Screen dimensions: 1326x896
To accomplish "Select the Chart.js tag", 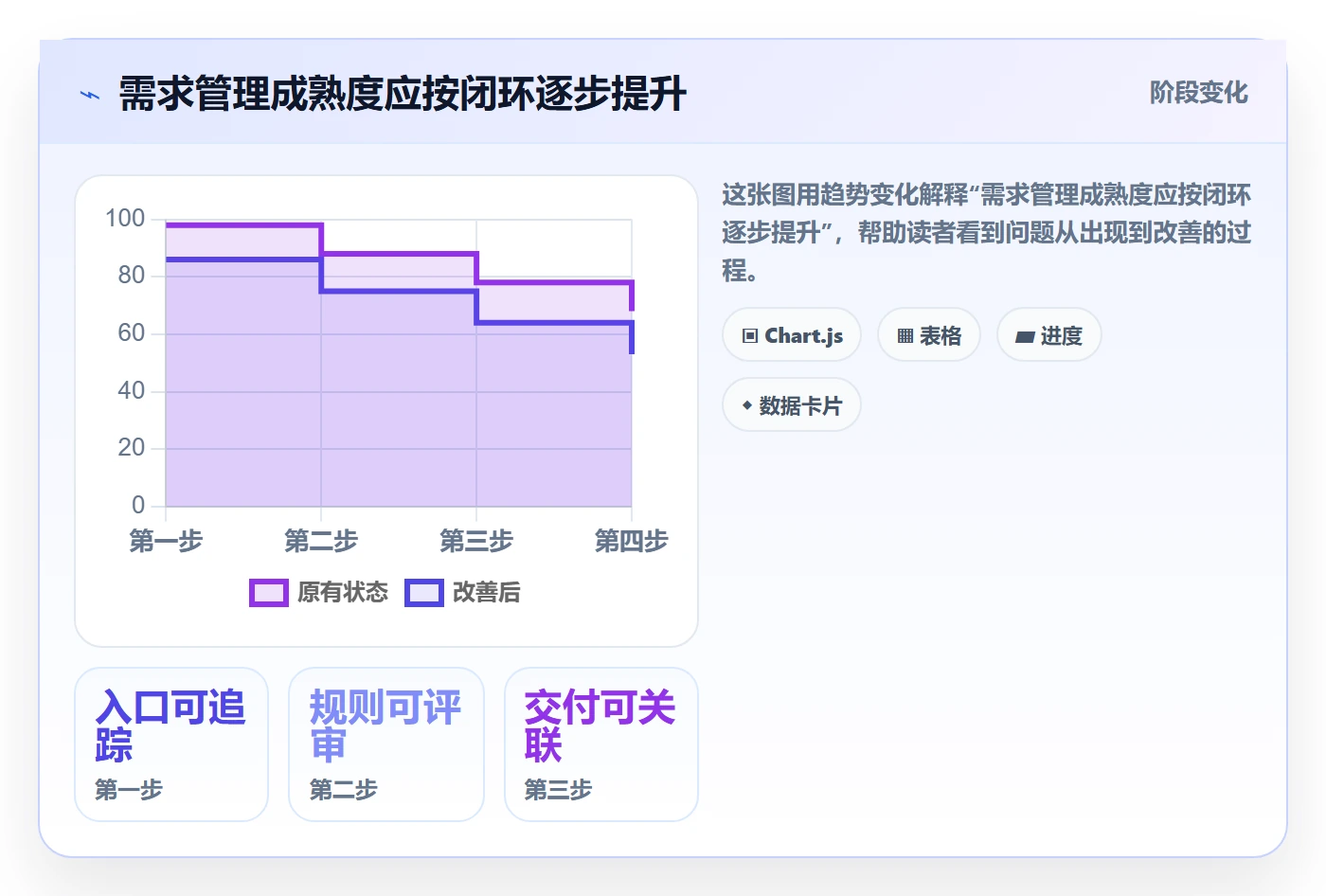I will pyautogui.click(x=792, y=335).
